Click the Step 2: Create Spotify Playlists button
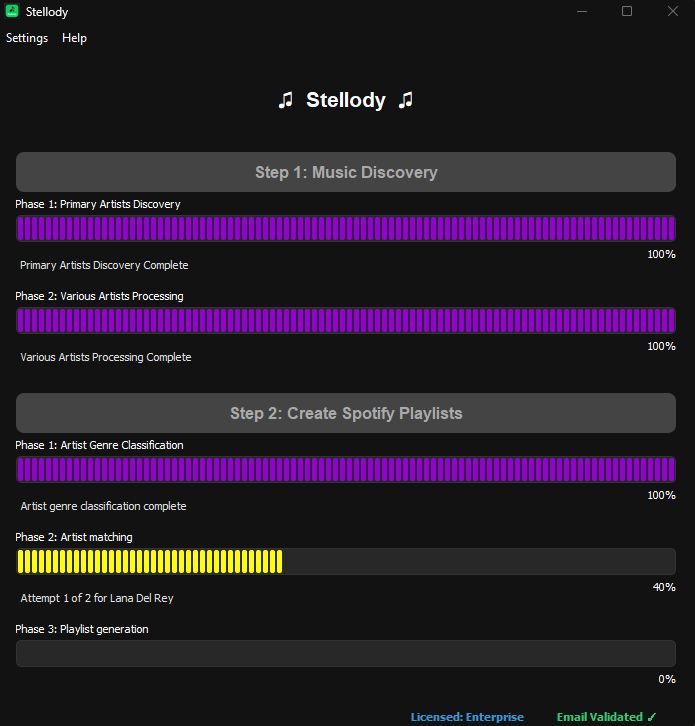The image size is (695, 726). pyautogui.click(x=346, y=413)
